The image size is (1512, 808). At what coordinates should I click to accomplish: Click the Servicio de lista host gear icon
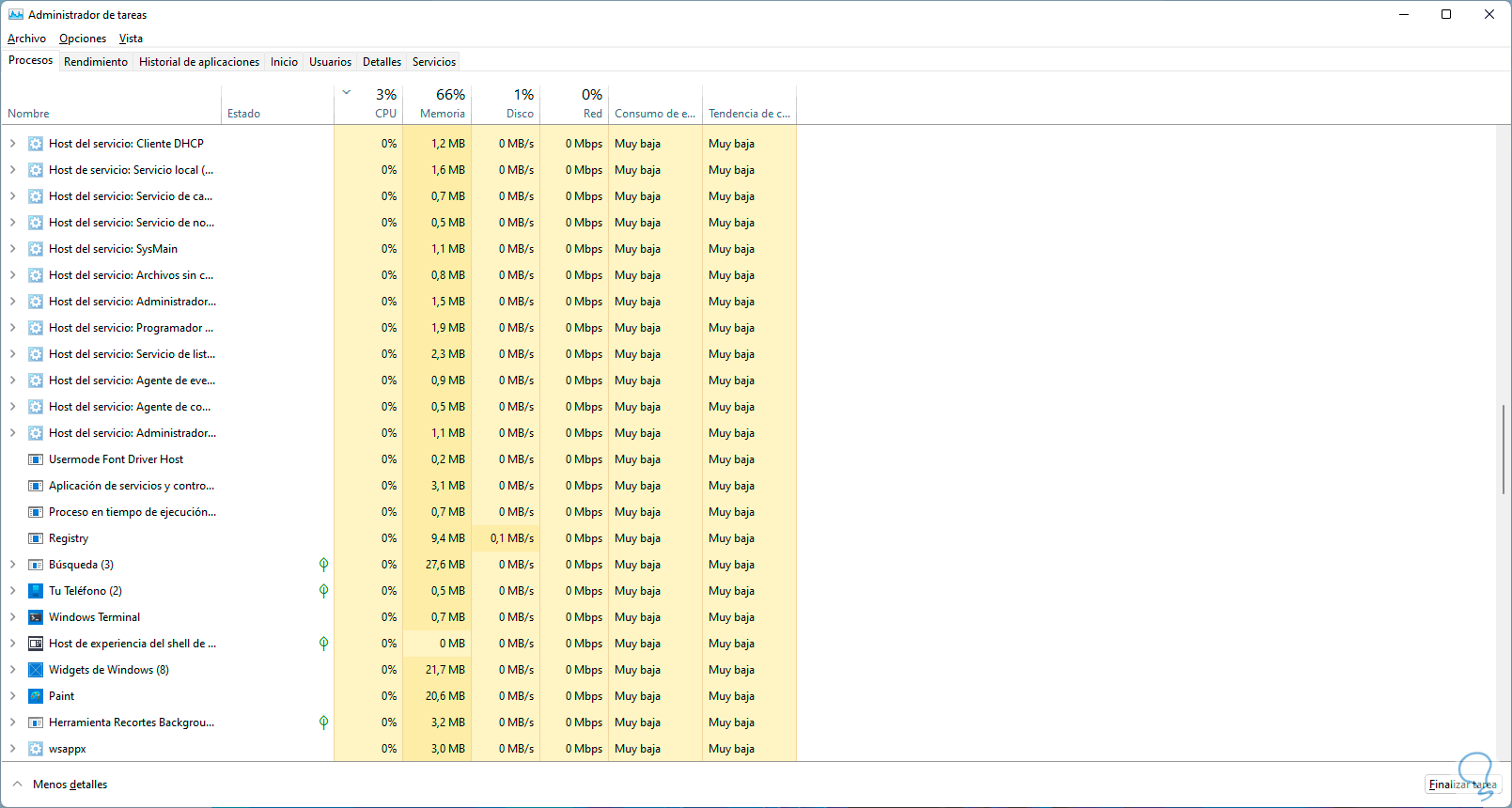point(36,354)
